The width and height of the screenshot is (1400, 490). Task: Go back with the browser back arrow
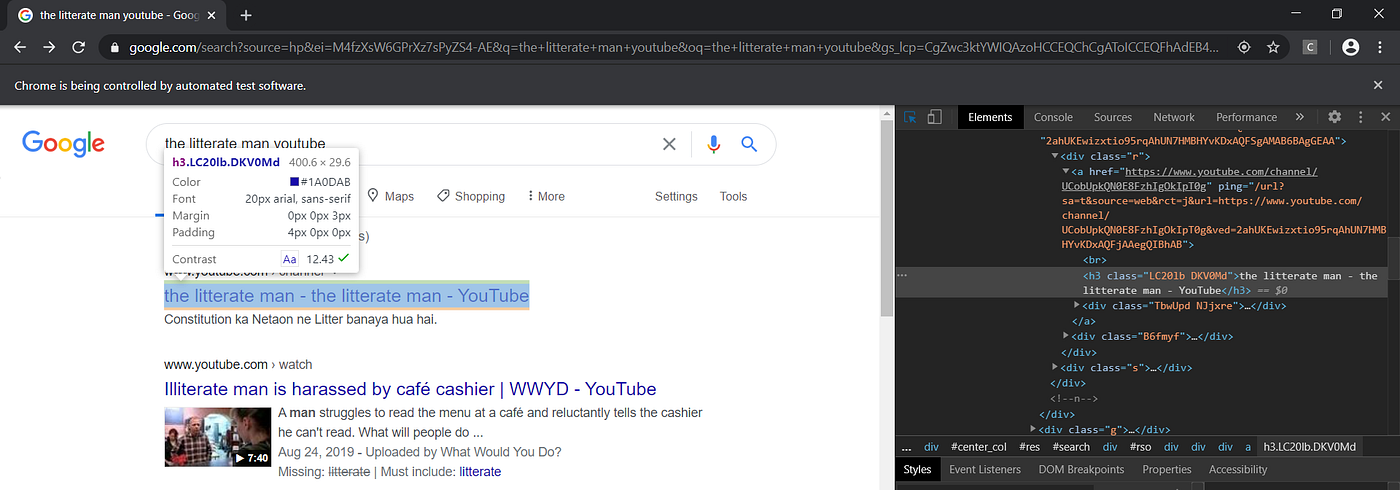click(21, 47)
